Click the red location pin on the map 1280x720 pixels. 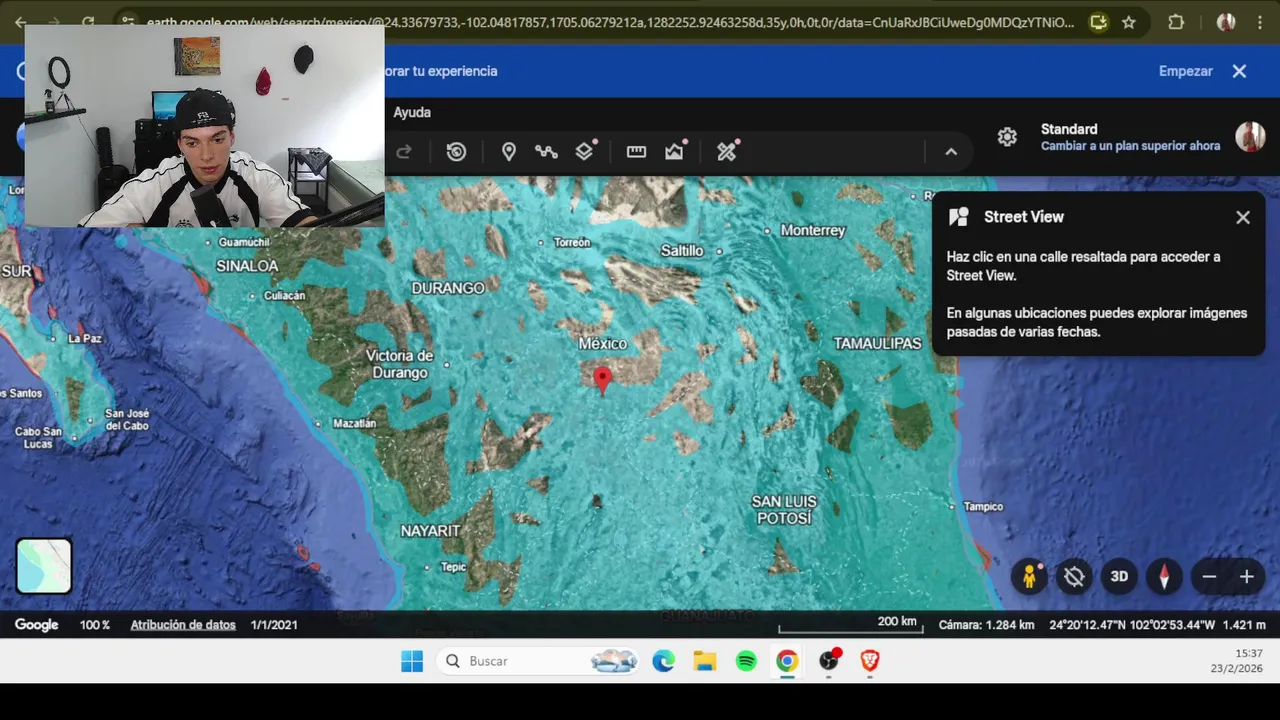pos(602,380)
